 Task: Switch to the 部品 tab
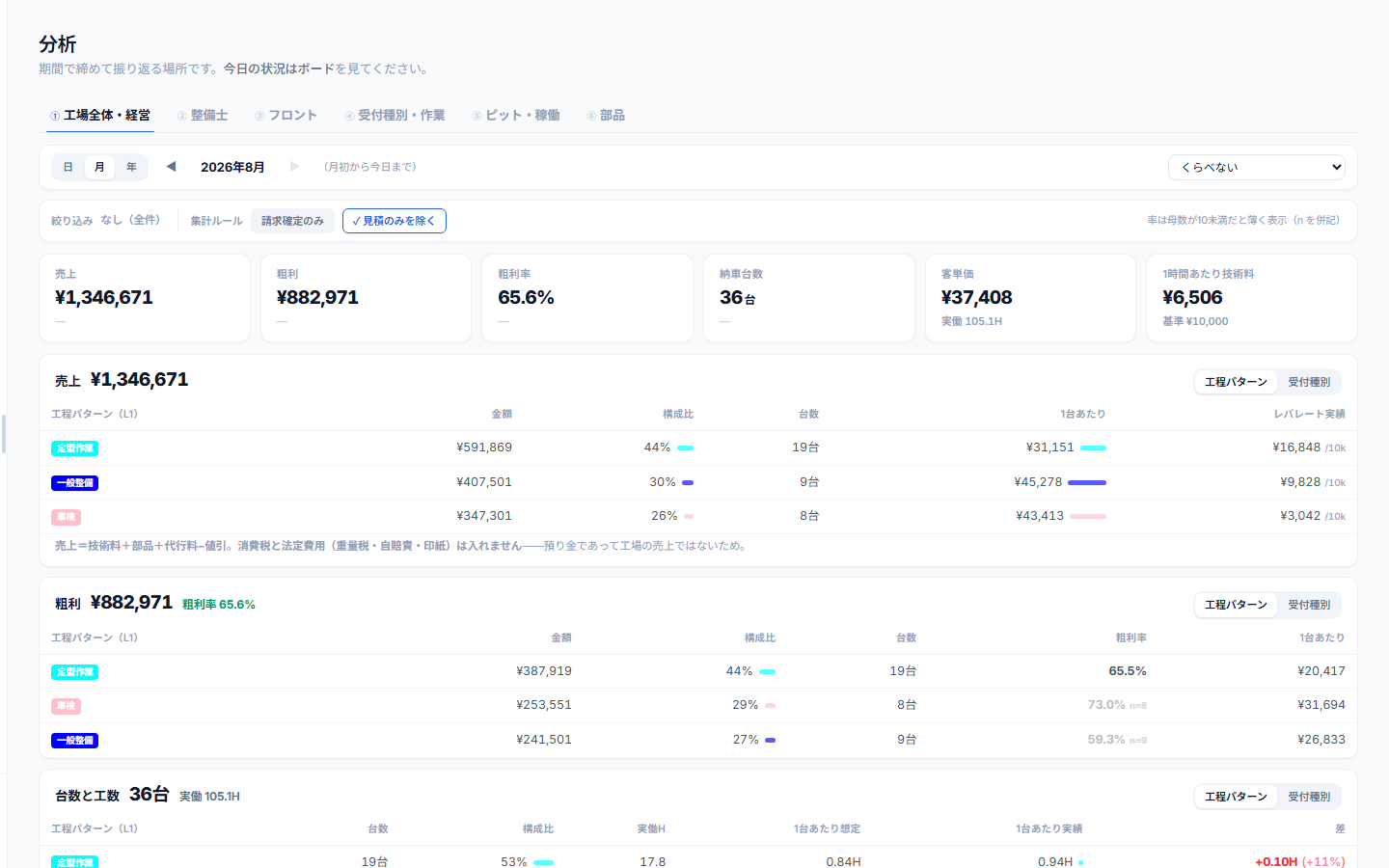tap(606, 116)
